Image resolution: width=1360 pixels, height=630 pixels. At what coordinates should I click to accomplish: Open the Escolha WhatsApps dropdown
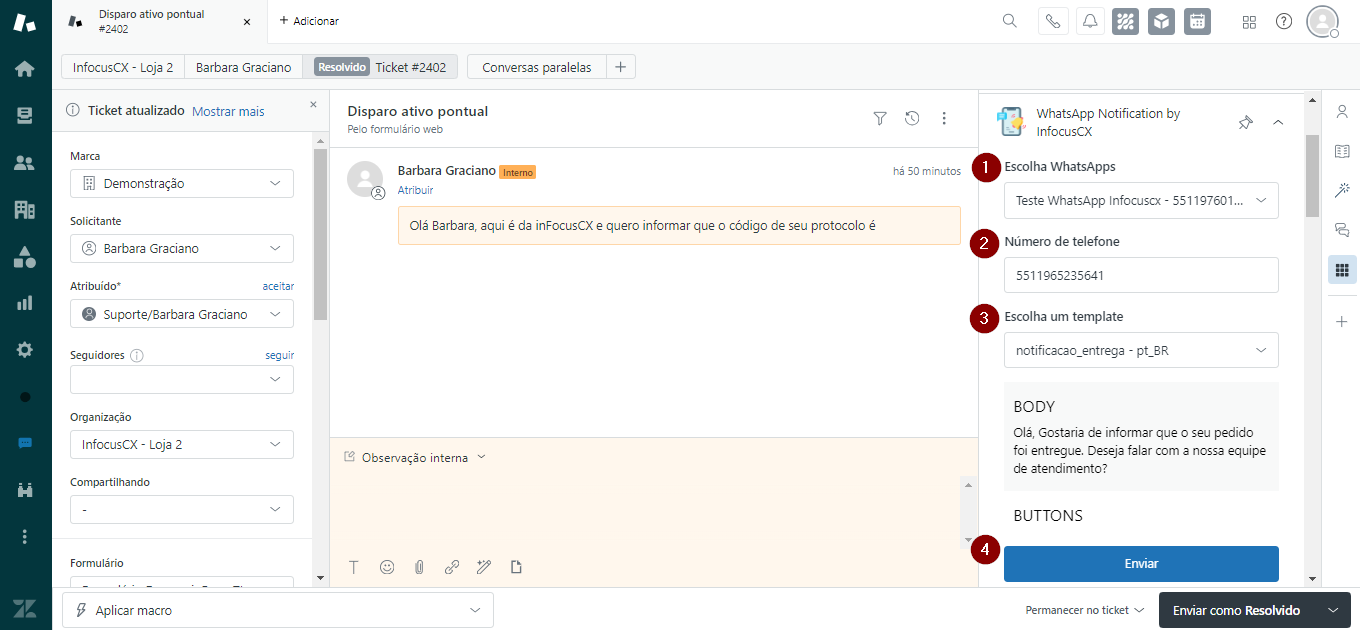tap(1141, 200)
